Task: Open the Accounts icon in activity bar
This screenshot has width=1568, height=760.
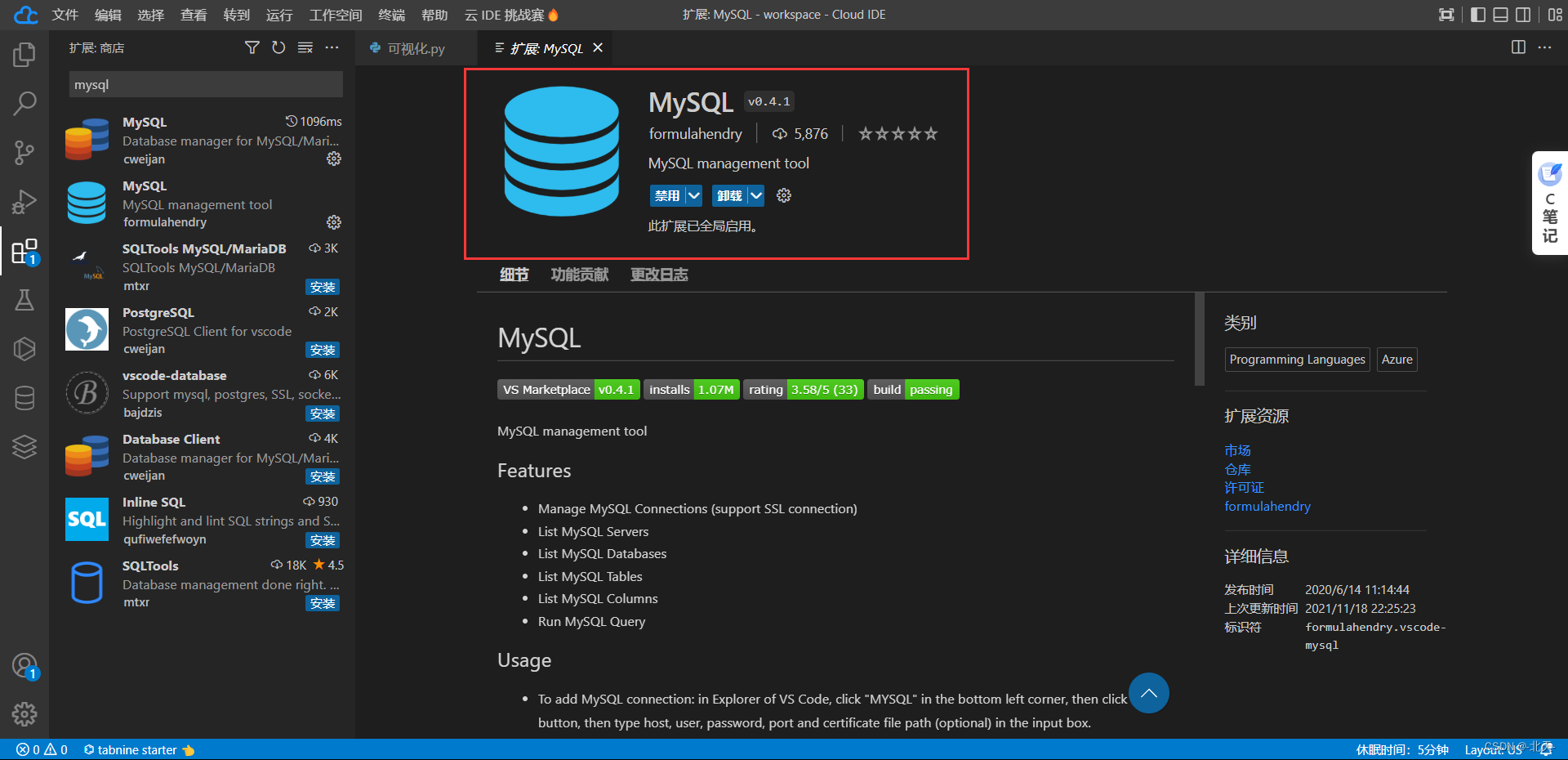Action: point(24,666)
